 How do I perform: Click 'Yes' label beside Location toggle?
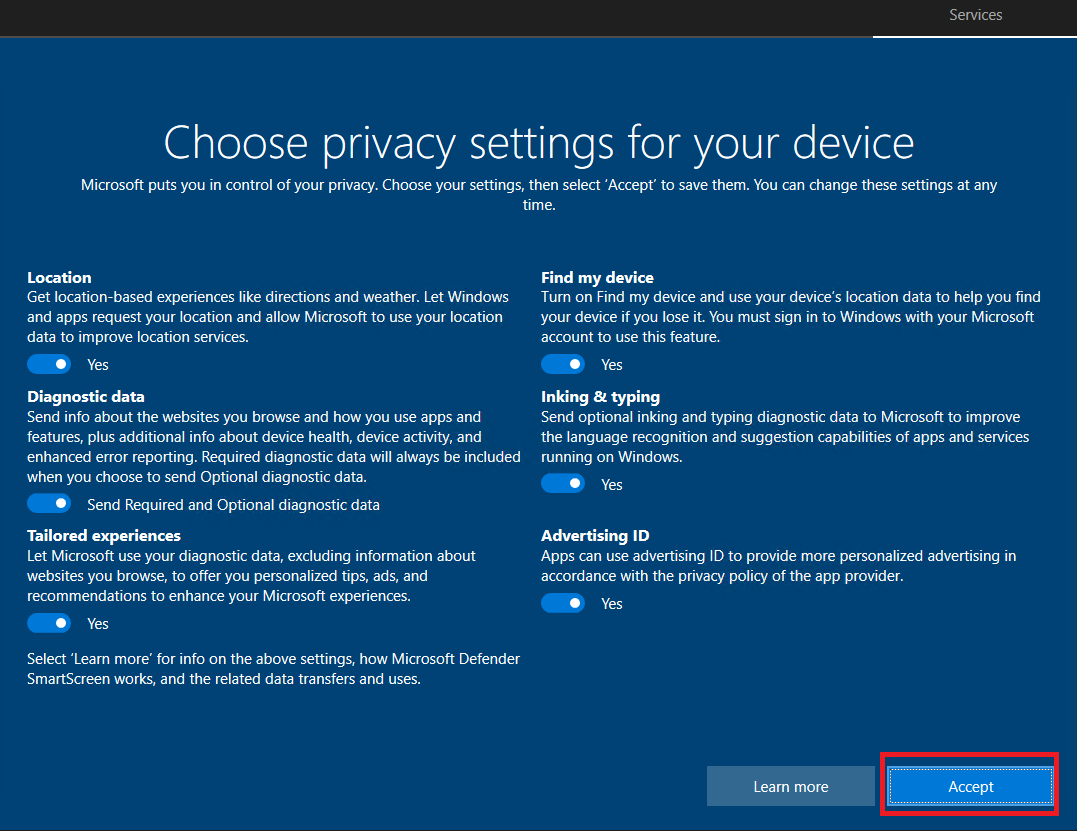[98, 365]
